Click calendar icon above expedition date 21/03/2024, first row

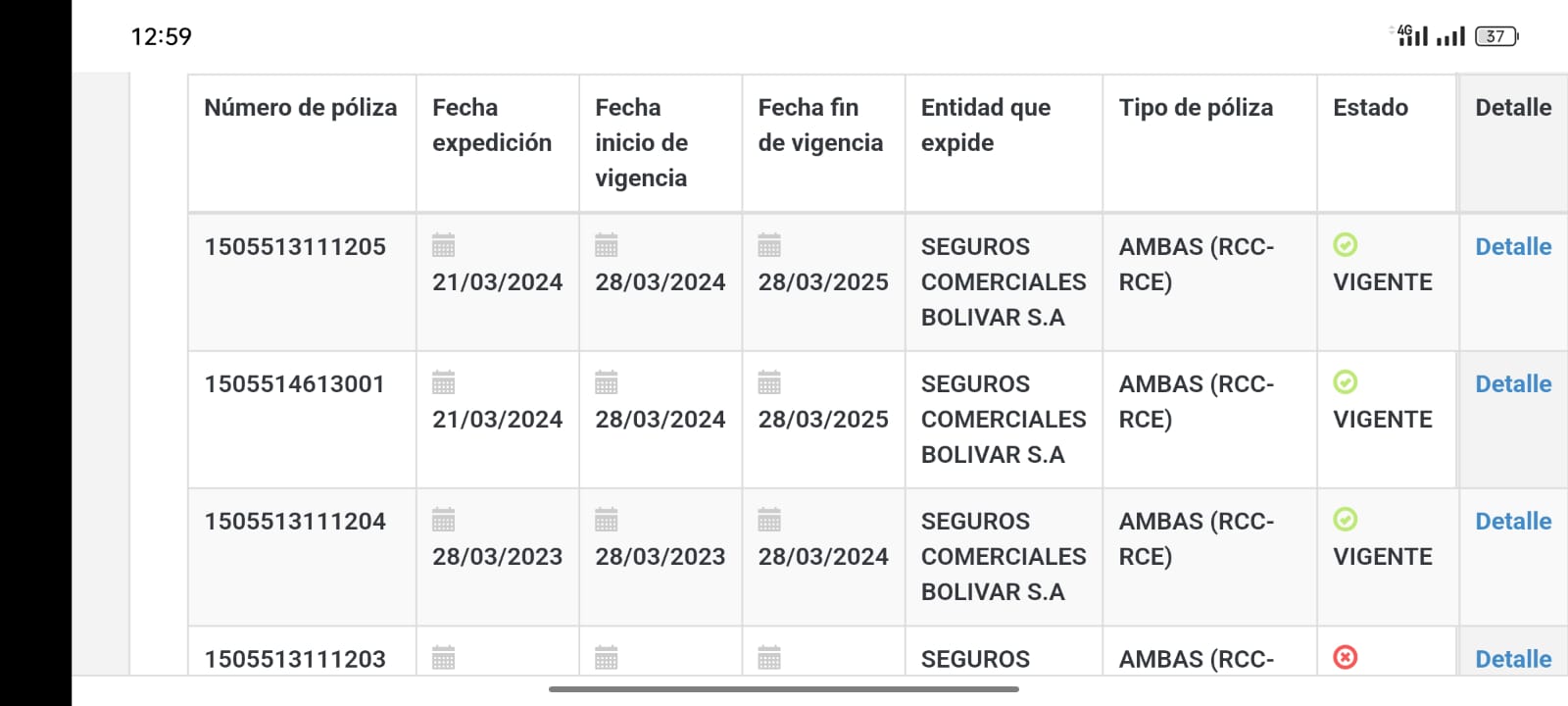point(444,245)
